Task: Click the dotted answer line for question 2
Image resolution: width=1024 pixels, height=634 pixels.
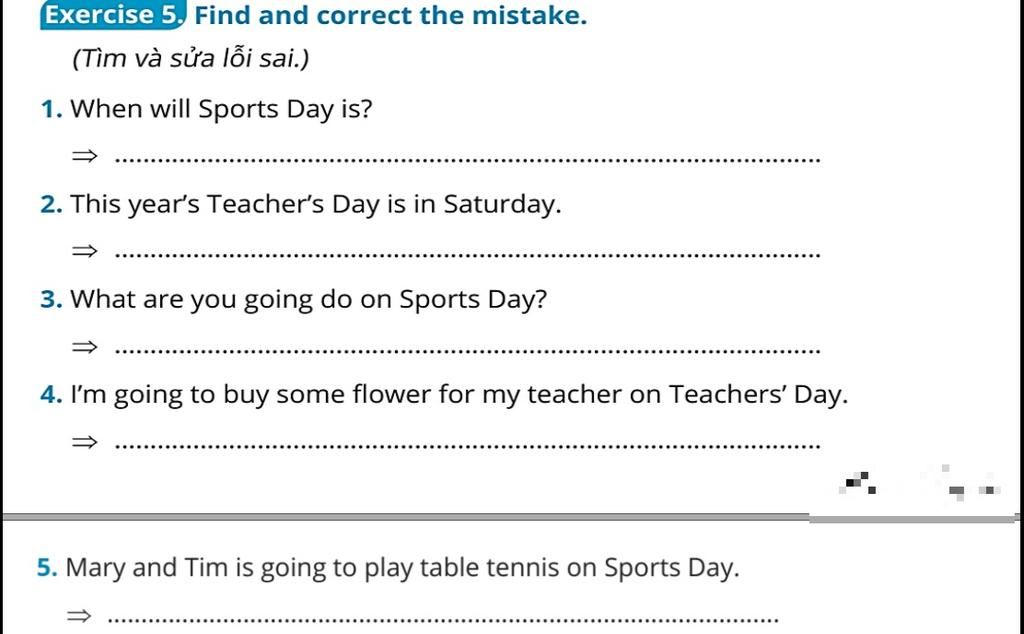Action: coord(468,255)
